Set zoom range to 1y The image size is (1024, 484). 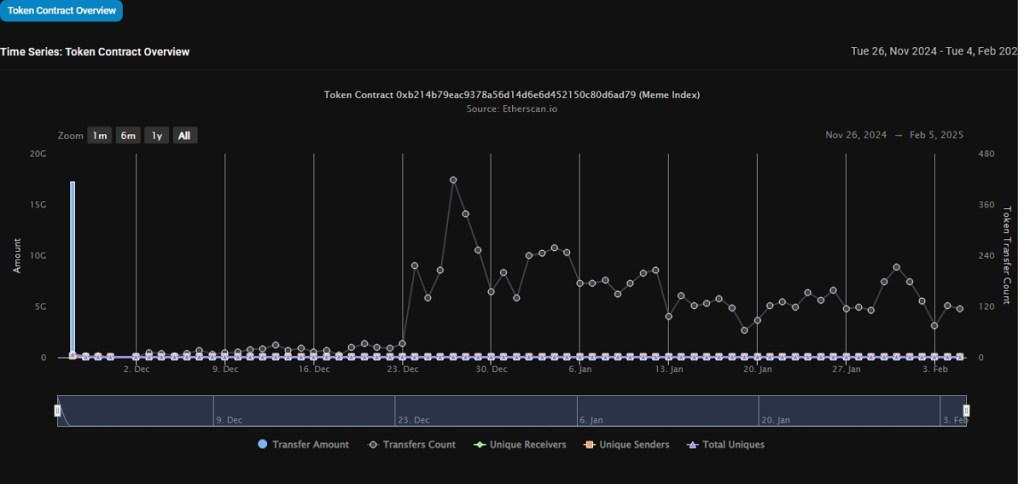point(156,136)
